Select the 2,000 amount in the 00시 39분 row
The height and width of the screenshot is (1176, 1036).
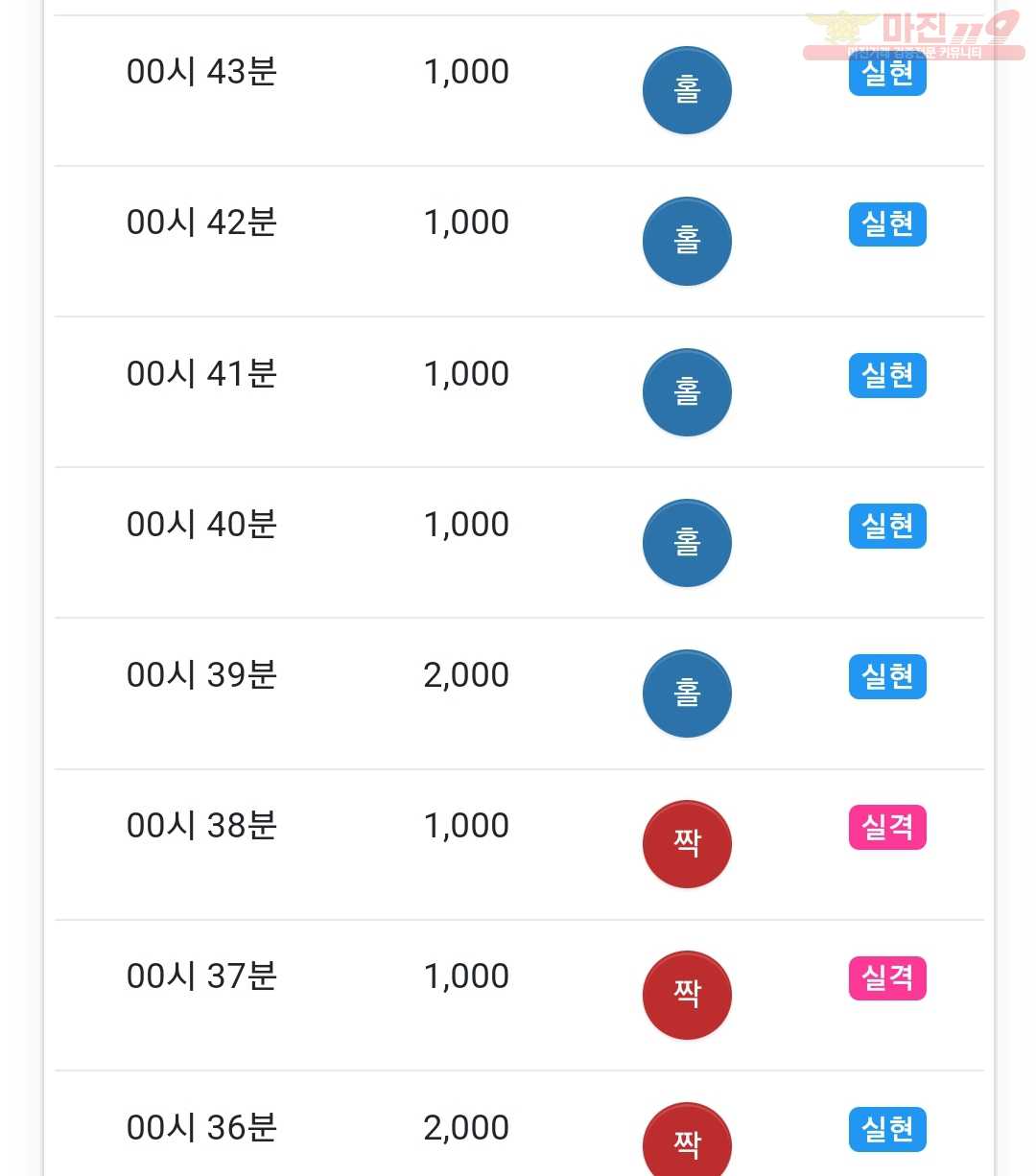[x=466, y=675]
